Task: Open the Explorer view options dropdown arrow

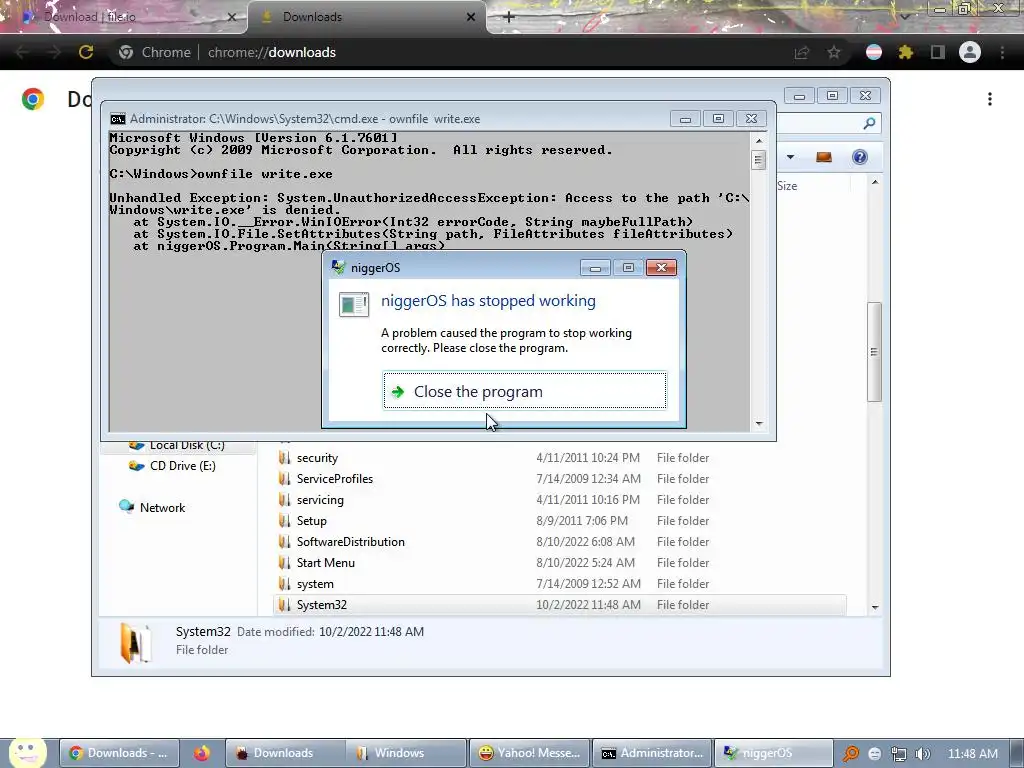Action: pyautogui.click(x=790, y=157)
